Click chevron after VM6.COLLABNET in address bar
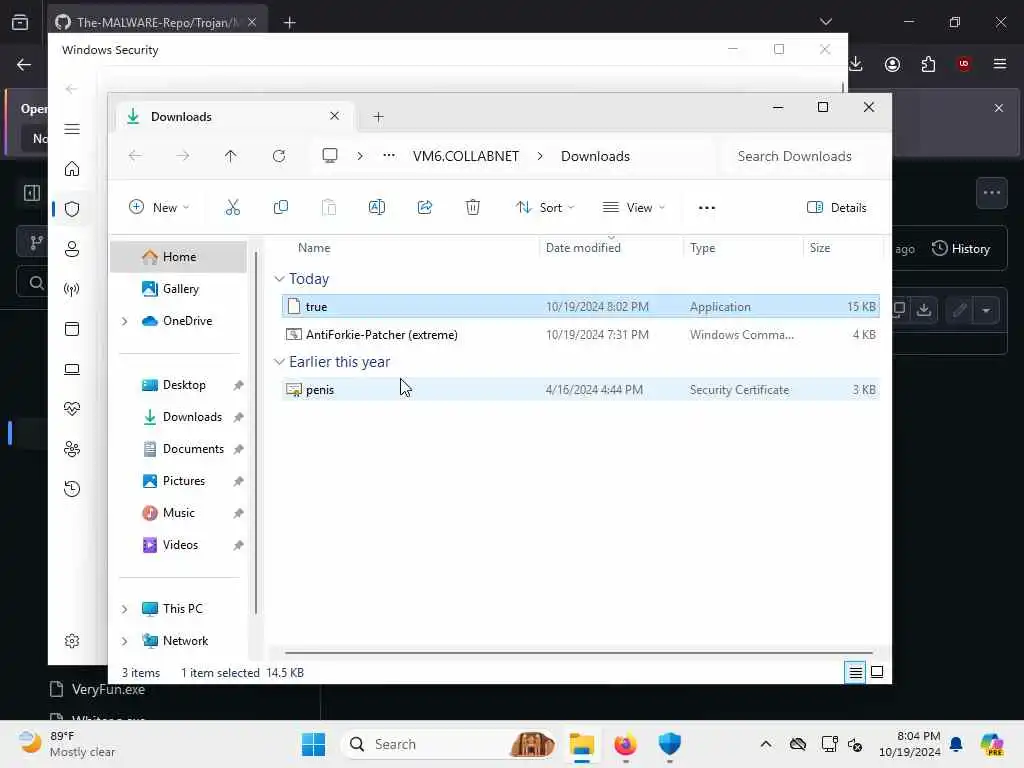 540,156
